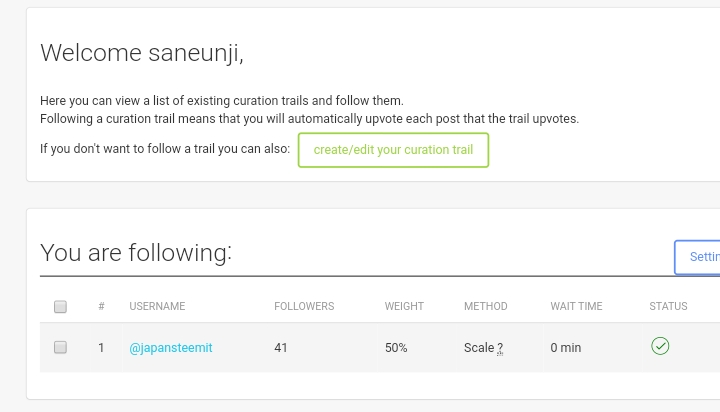Check the @japansteemit row checkbox
The height and width of the screenshot is (412, 720).
pyautogui.click(x=60, y=348)
